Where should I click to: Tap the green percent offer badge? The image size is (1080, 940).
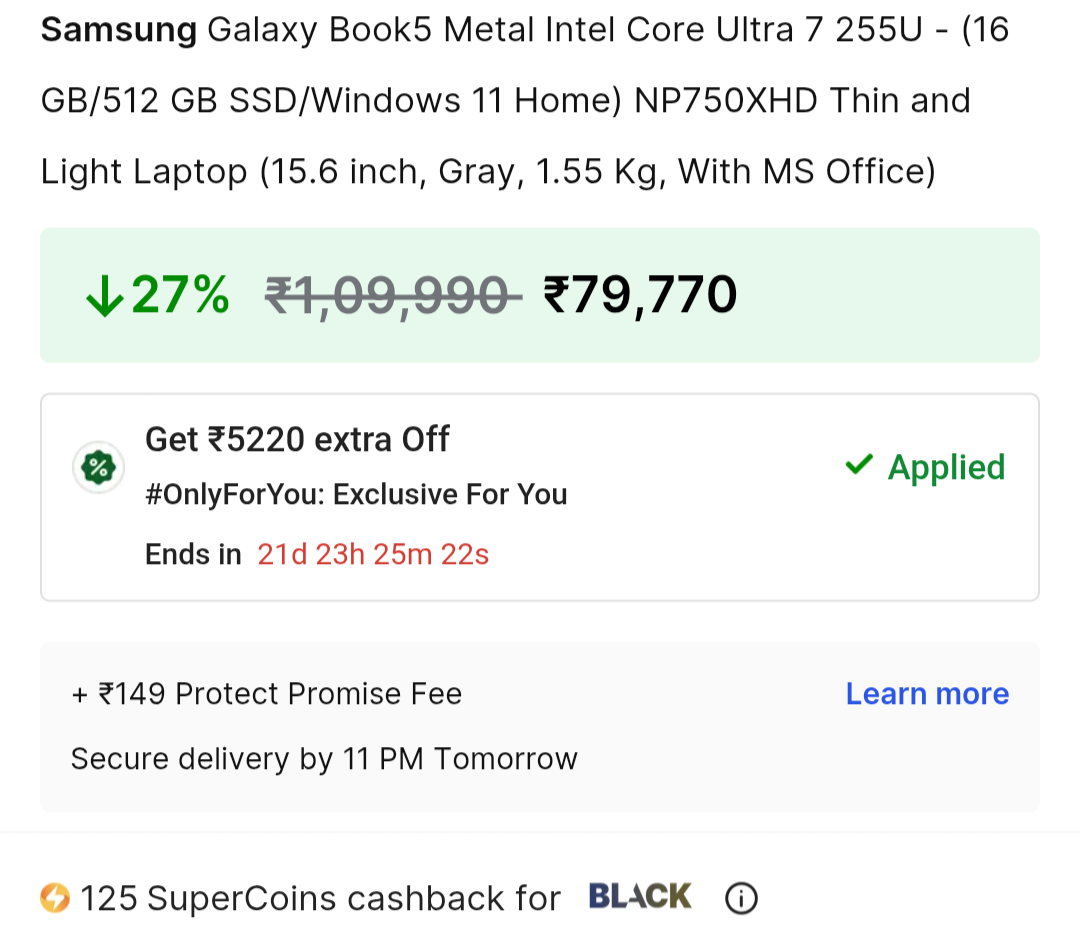coord(99,467)
